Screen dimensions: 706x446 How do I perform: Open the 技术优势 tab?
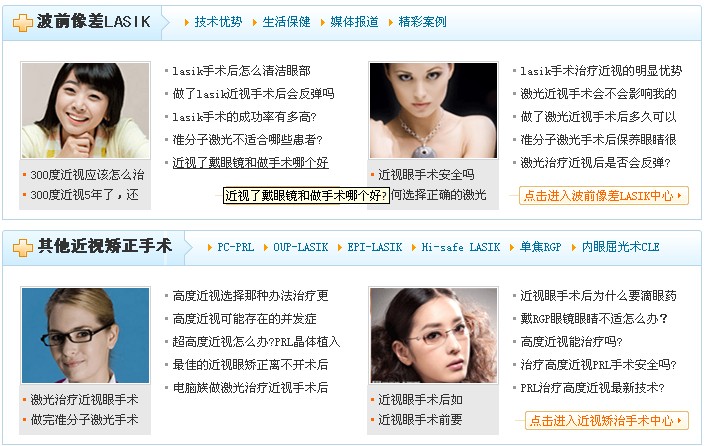point(218,22)
